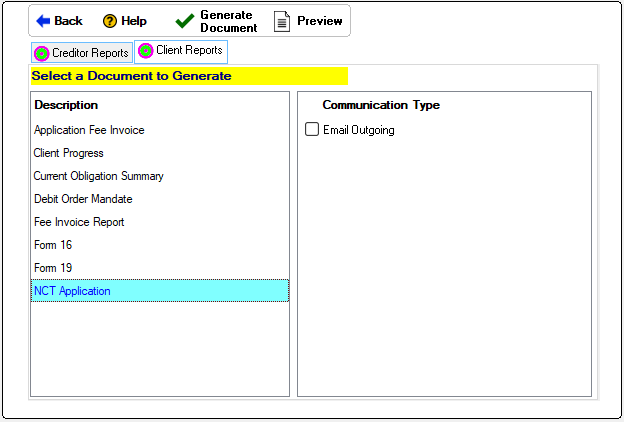This screenshot has height=422, width=624.
Task: Click the Description column header
Action: [66, 105]
